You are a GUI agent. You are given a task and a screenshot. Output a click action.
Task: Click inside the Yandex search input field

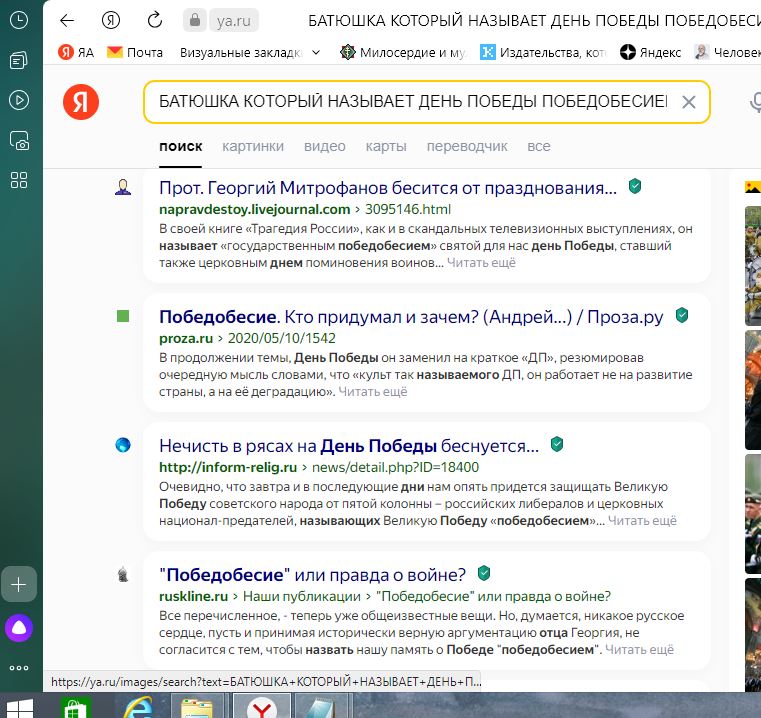point(410,102)
